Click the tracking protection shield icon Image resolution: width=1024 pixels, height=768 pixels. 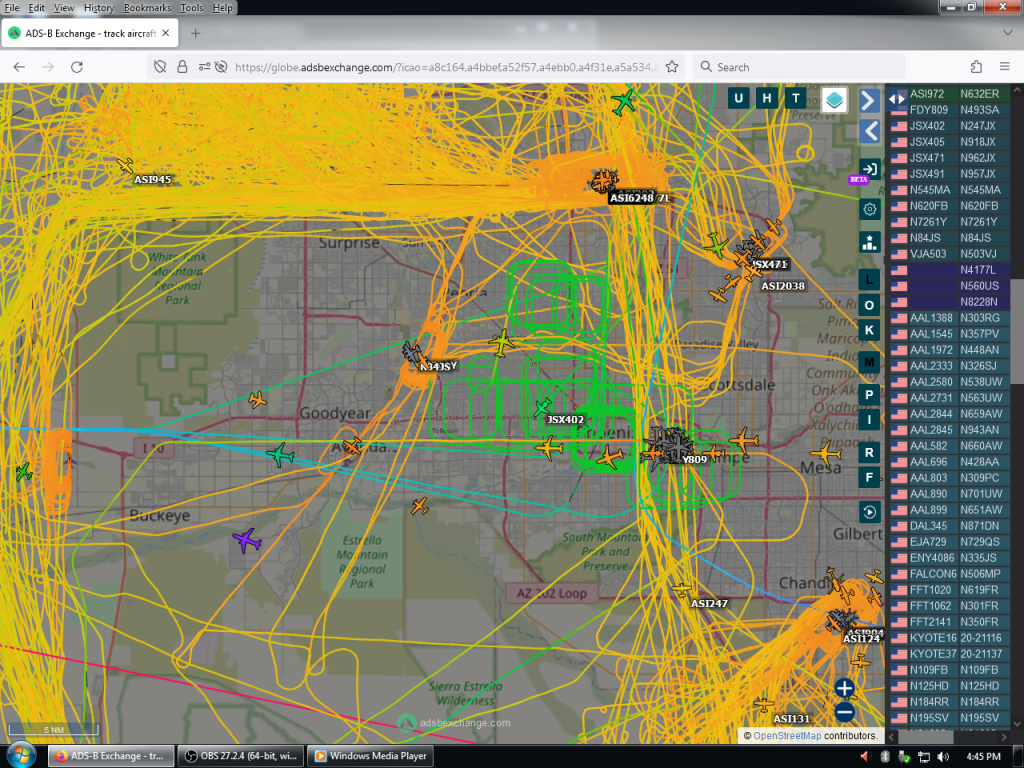coord(160,67)
